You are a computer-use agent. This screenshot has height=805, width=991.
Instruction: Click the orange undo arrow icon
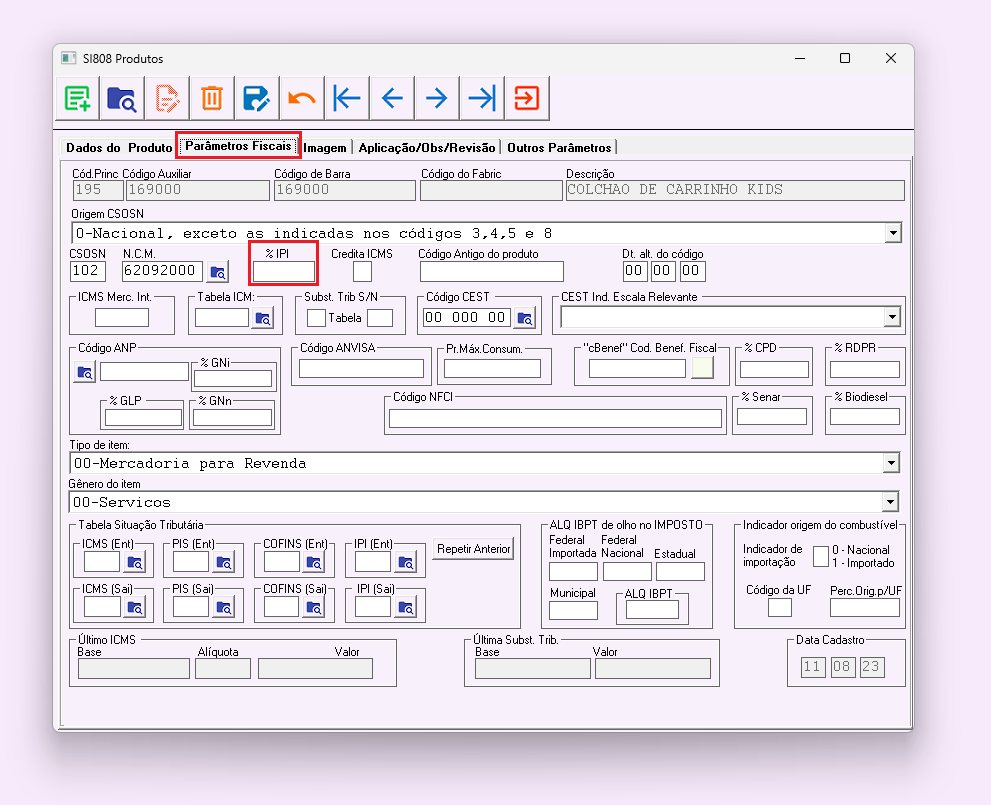click(302, 99)
